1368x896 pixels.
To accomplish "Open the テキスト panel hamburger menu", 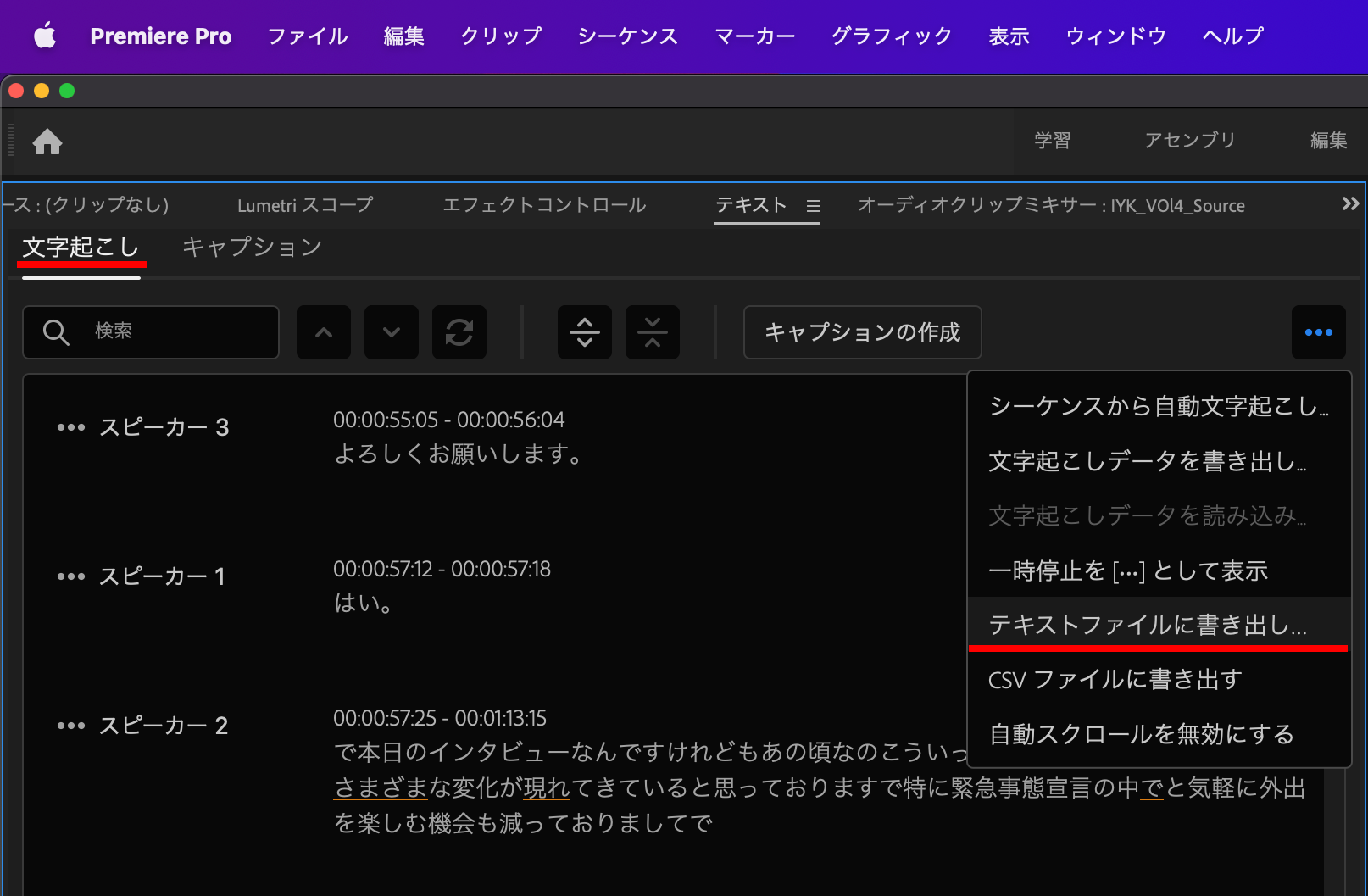I will pos(814,206).
